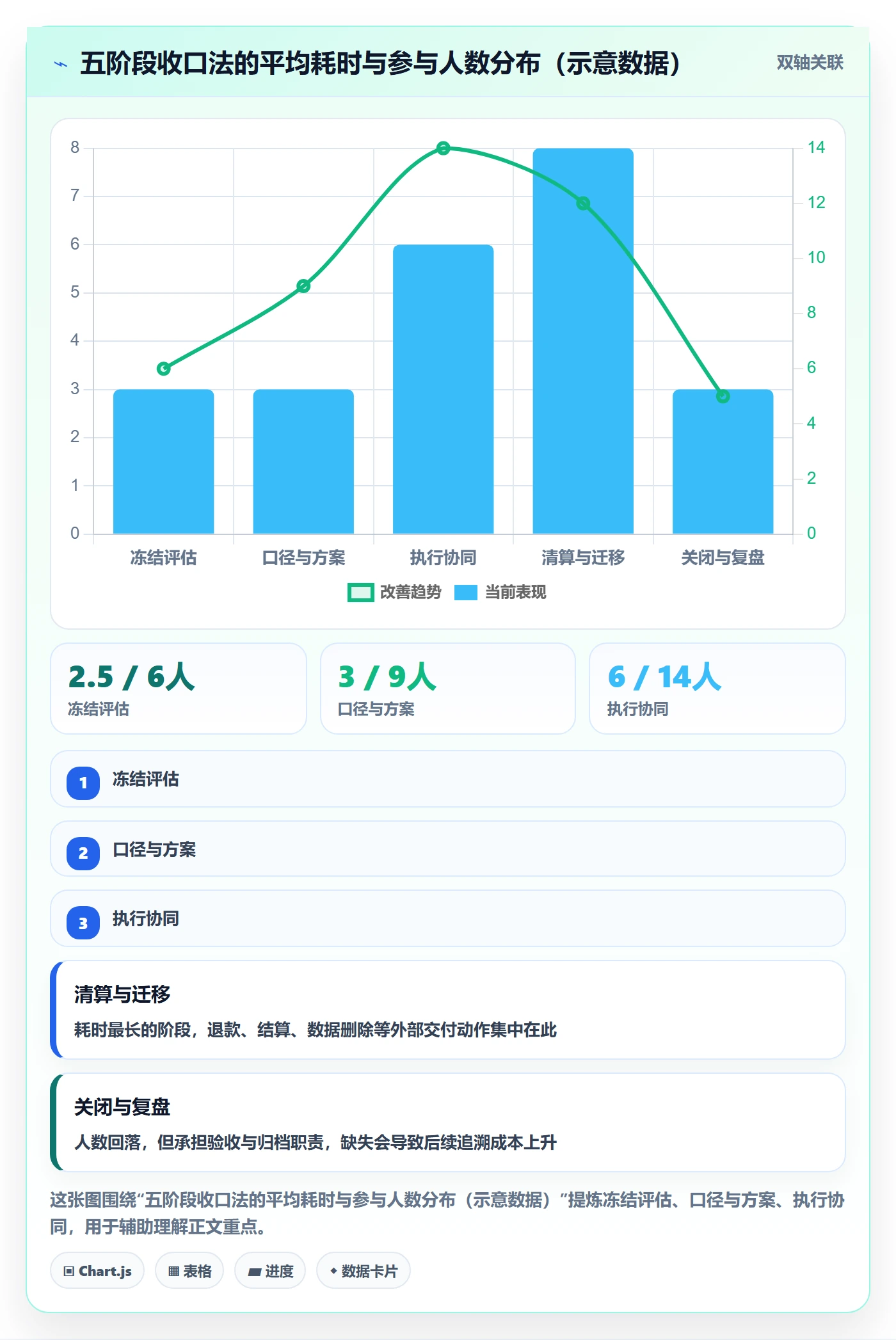Click the number 3 step badge

[x=83, y=923]
